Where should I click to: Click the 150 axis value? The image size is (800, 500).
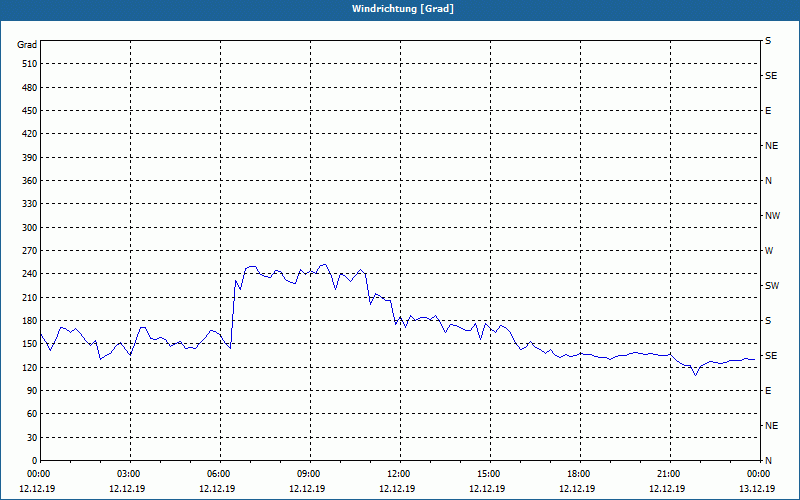tap(30, 344)
